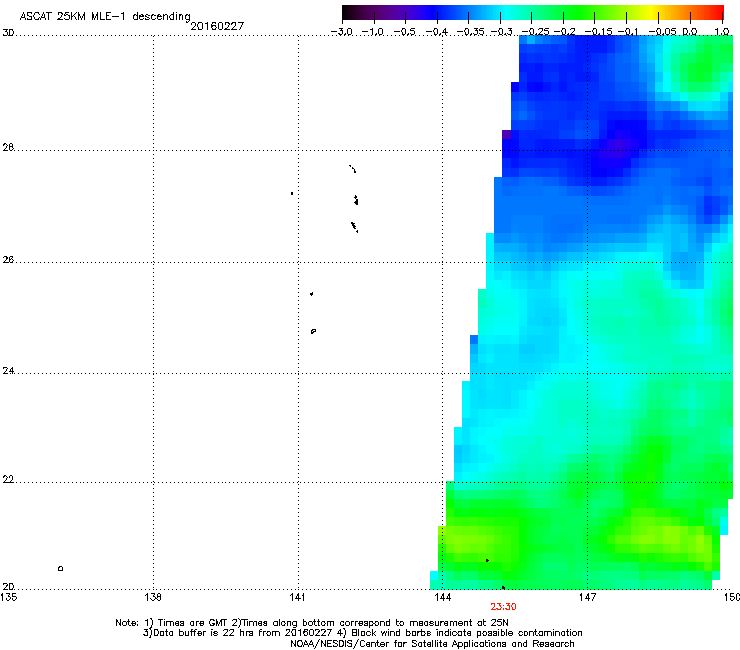Click the longitude label '144'
This screenshot has height=650, width=740.
[x=443, y=597]
